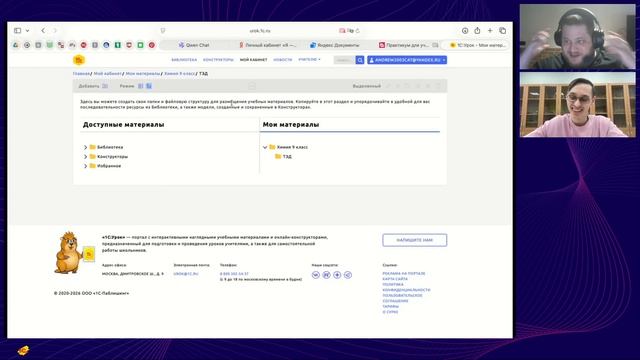Click the phone number link in the footer
This screenshot has height=360, width=640.
[x=234, y=274]
